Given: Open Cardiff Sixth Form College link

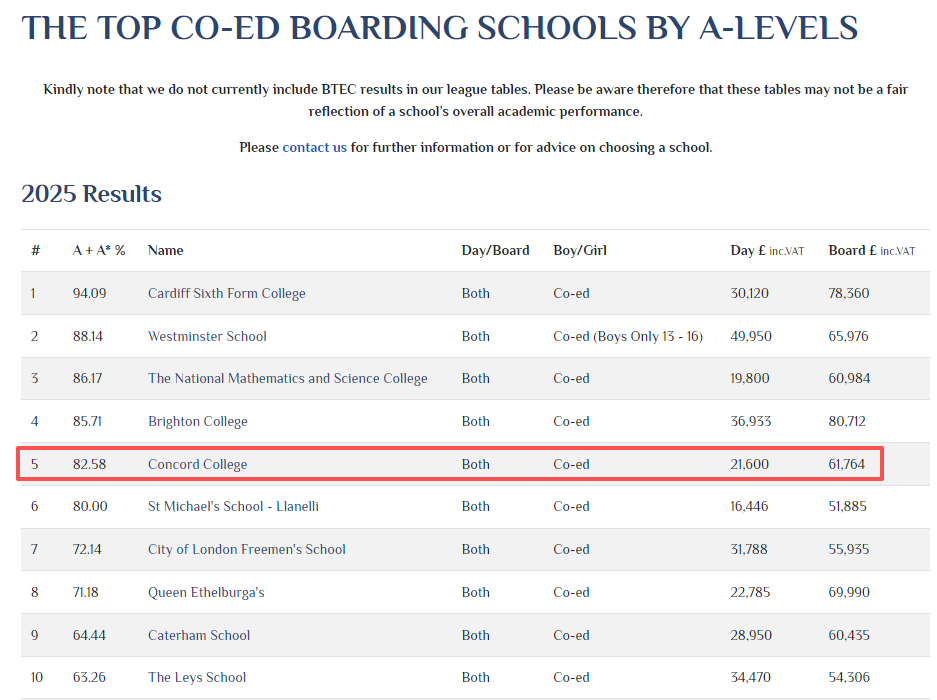Looking at the screenshot, I should (226, 293).
